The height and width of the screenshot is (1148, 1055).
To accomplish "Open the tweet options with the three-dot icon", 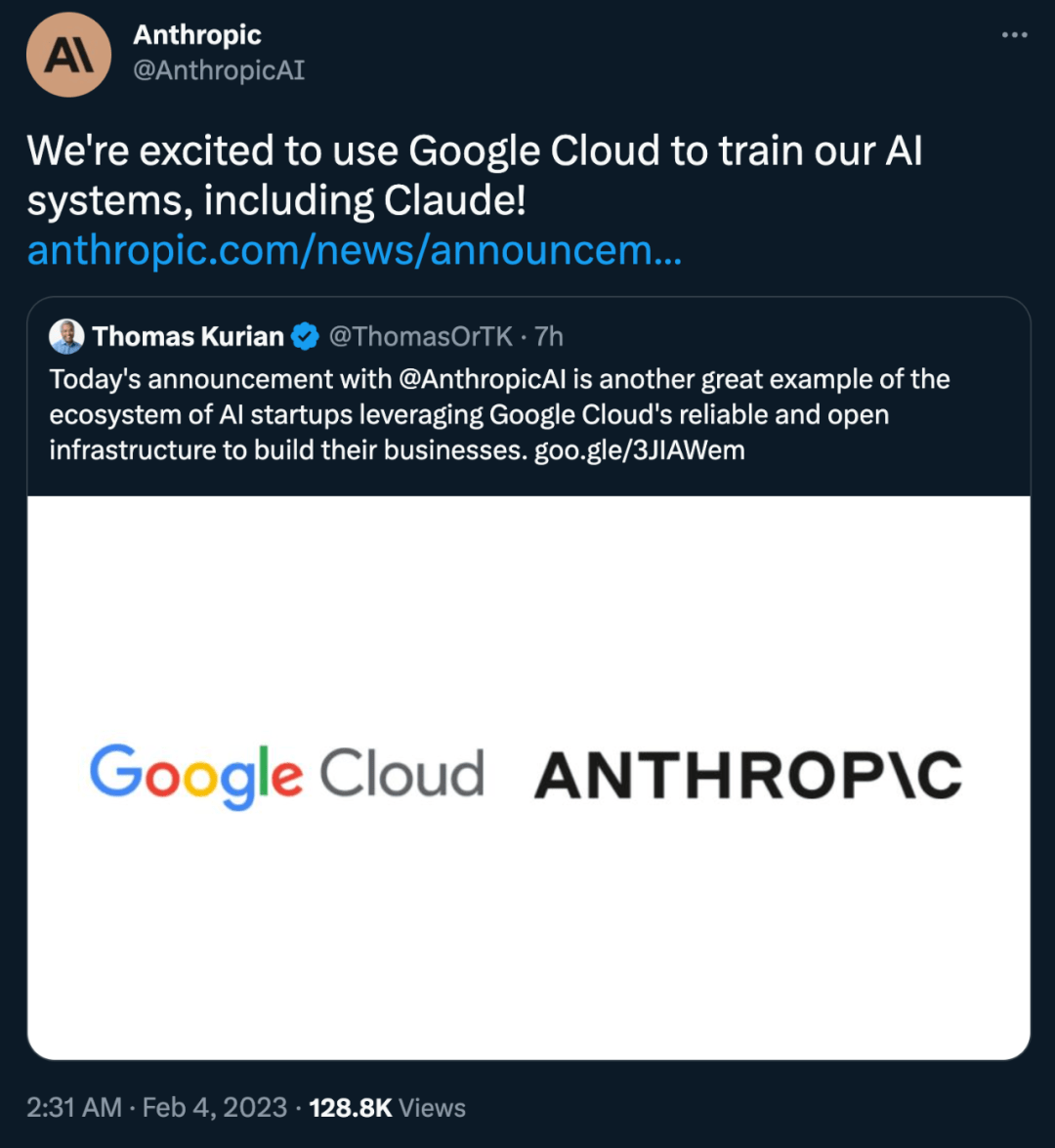I will pyautogui.click(x=1013, y=33).
